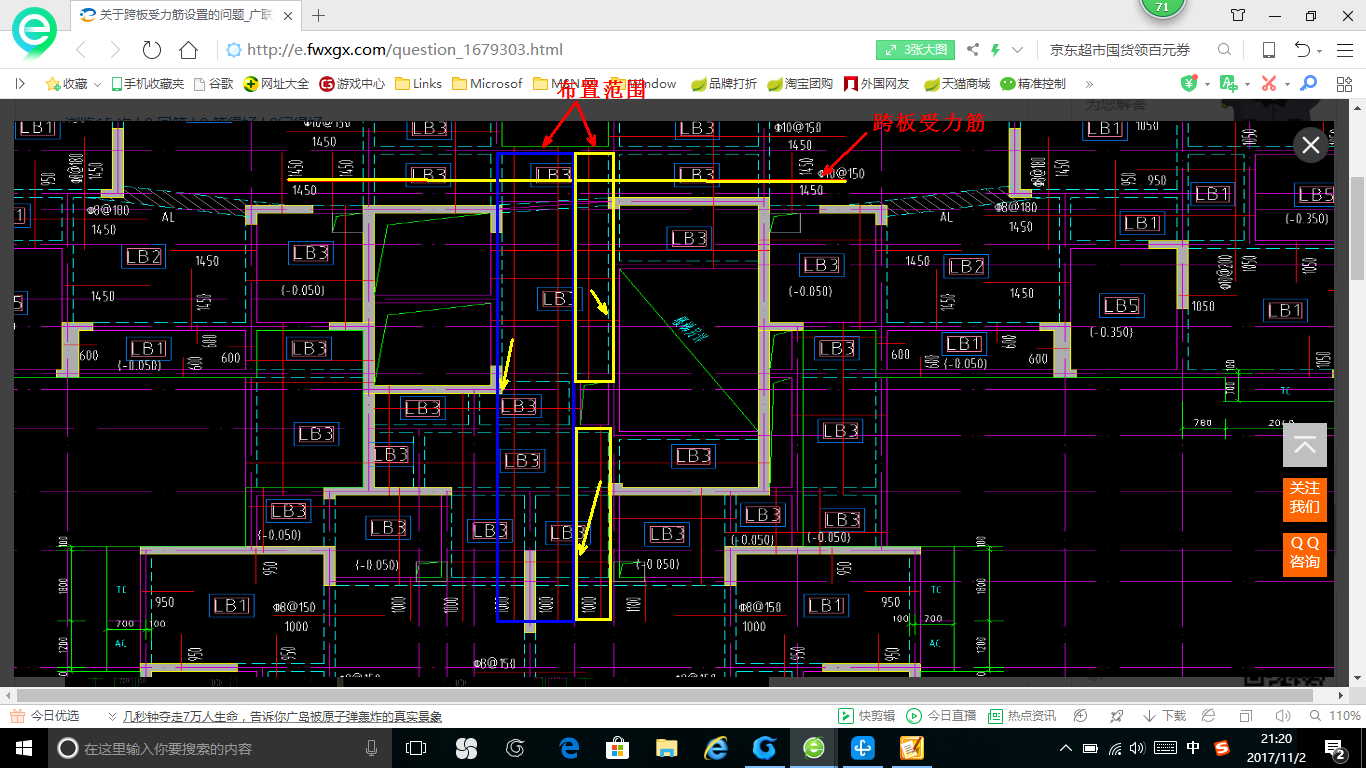Viewport: 1366px width, 768px height.
Task: Open the 游戏中心 bookmark
Action: 352,84
